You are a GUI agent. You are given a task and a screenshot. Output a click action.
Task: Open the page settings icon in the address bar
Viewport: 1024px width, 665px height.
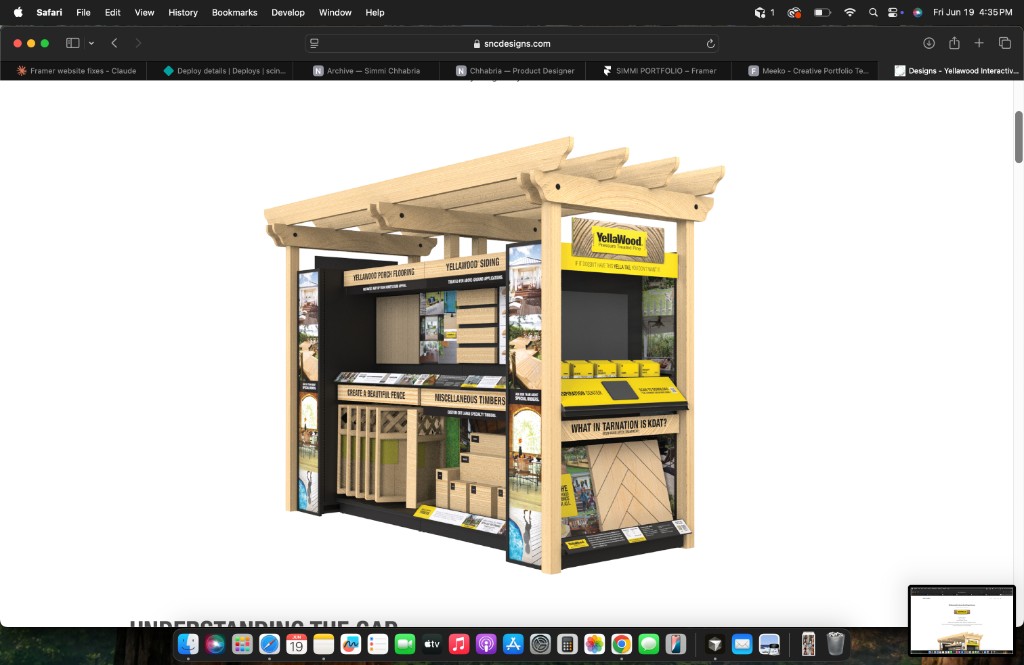[314, 43]
